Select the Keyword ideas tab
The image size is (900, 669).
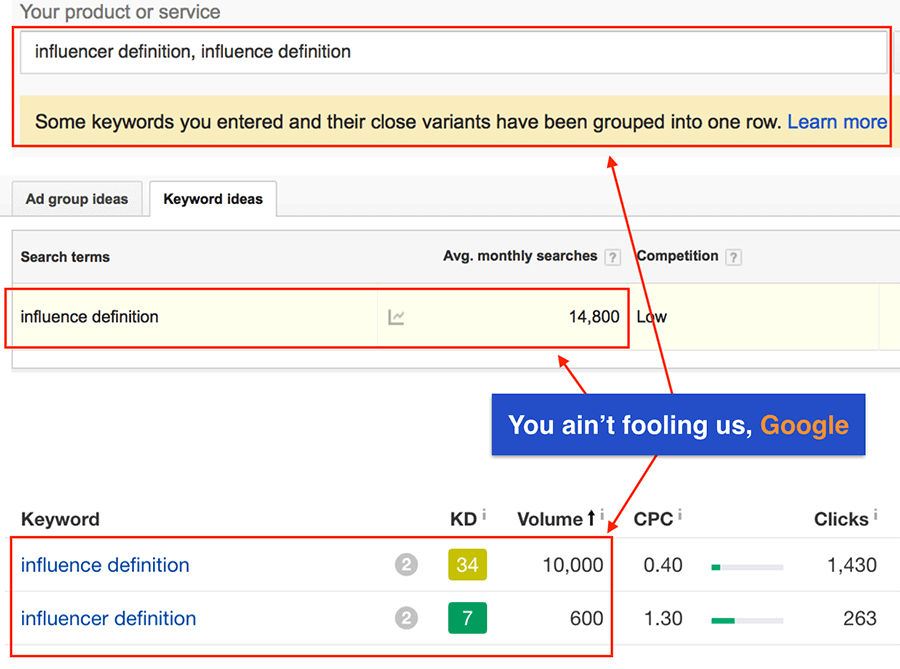click(213, 199)
